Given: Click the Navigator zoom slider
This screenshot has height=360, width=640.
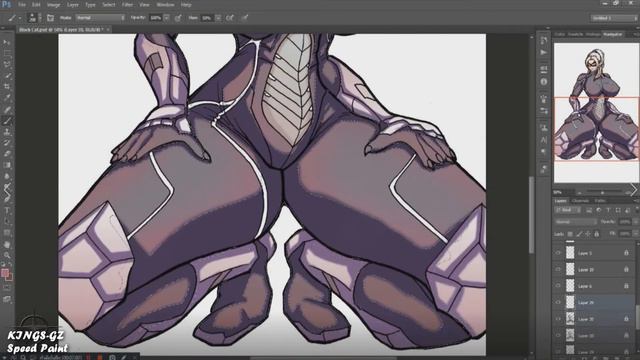Looking at the screenshot, I should click(602, 192).
